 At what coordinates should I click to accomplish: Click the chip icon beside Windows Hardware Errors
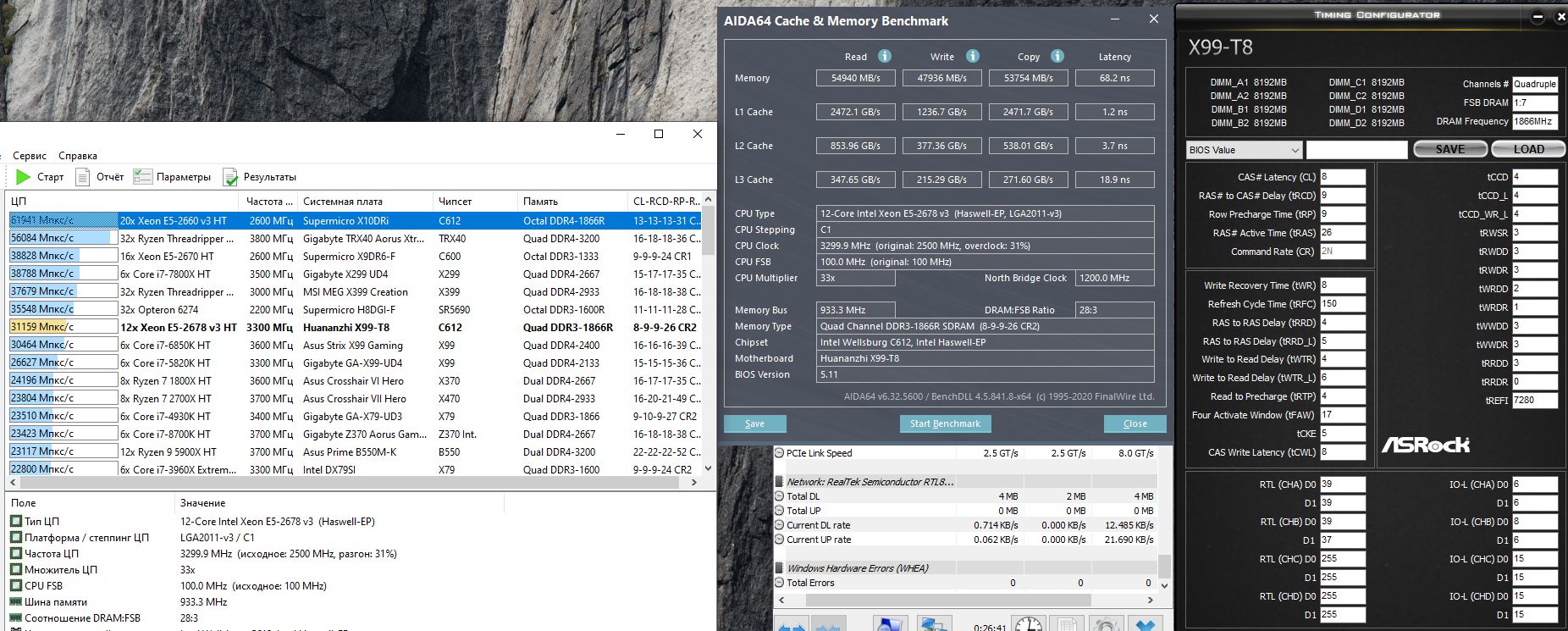(780, 567)
